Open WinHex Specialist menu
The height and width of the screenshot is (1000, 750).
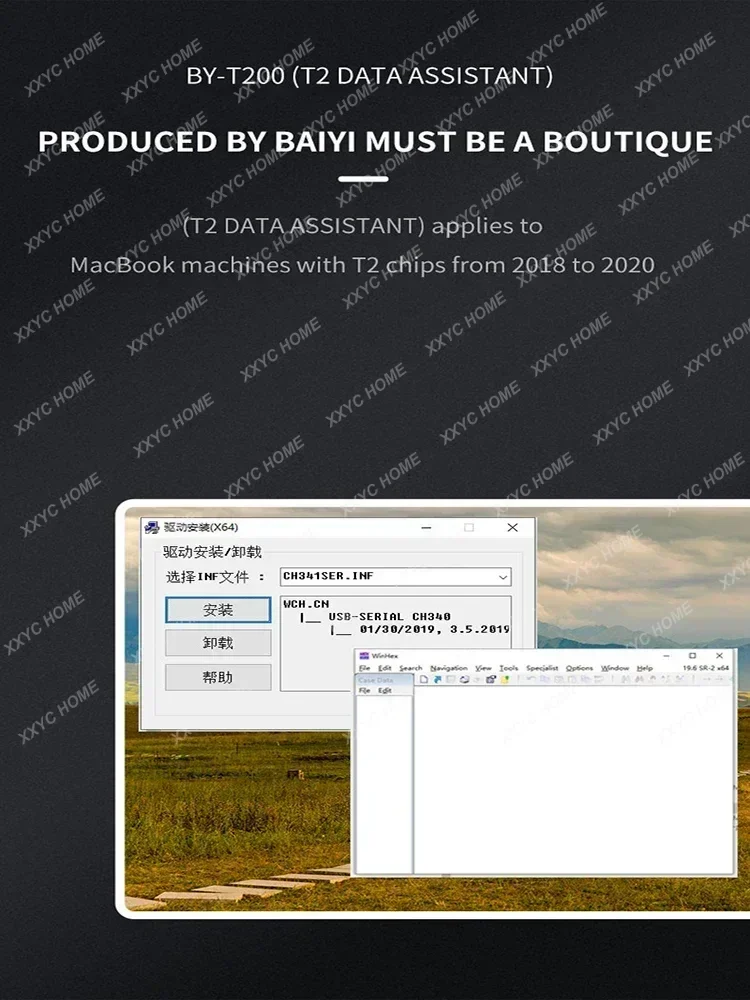pos(542,668)
